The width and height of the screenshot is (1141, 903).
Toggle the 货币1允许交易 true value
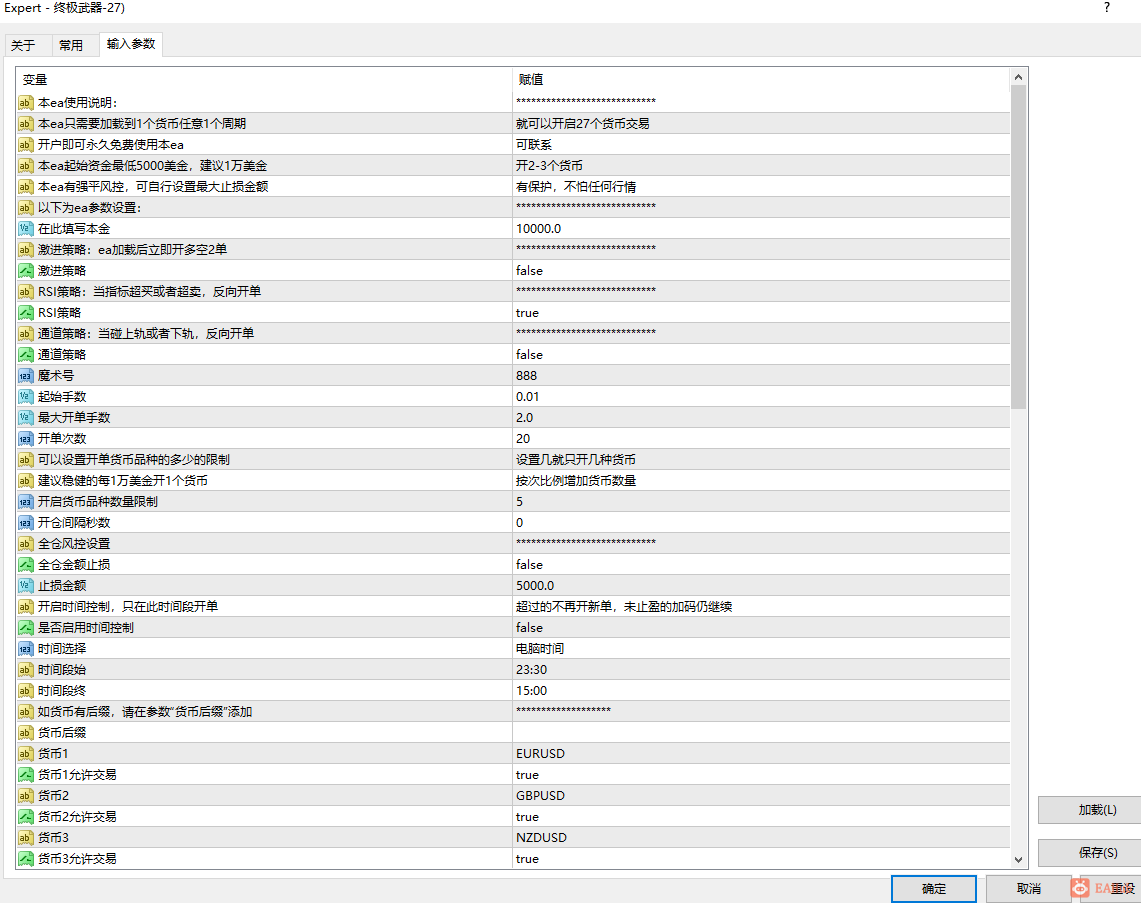(x=761, y=775)
